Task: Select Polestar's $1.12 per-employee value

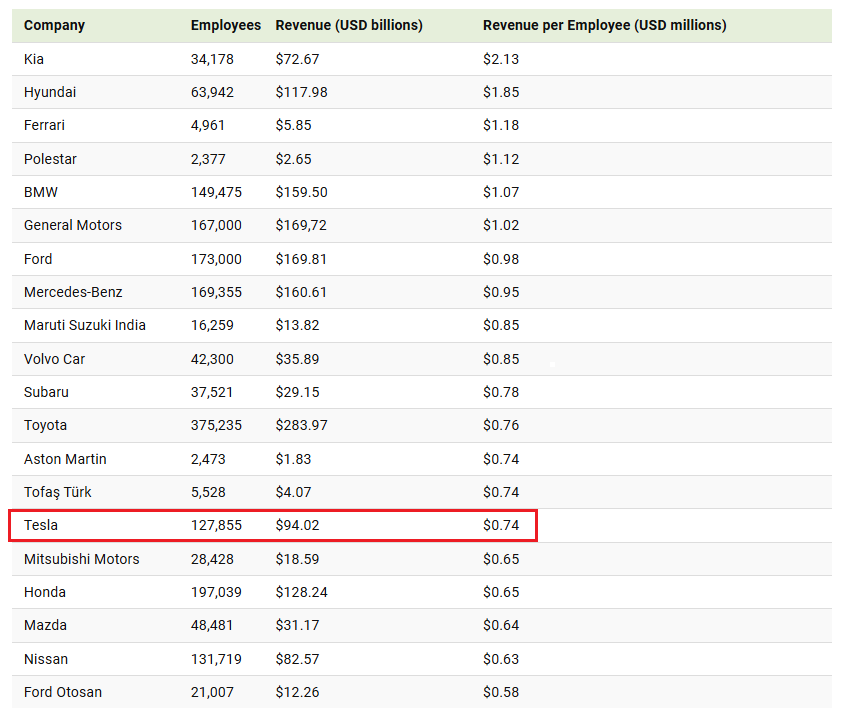Action: [x=501, y=159]
